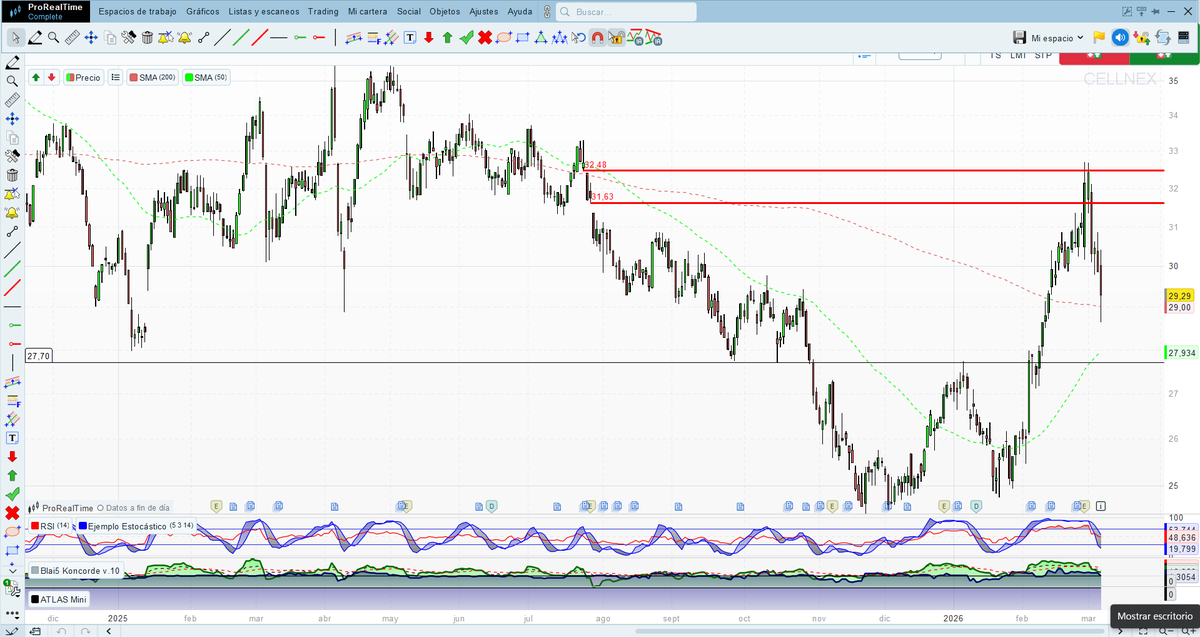Screen dimensions: 1200x637
Task: Open the SMA (50) indicator settings
Action: tap(207, 77)
